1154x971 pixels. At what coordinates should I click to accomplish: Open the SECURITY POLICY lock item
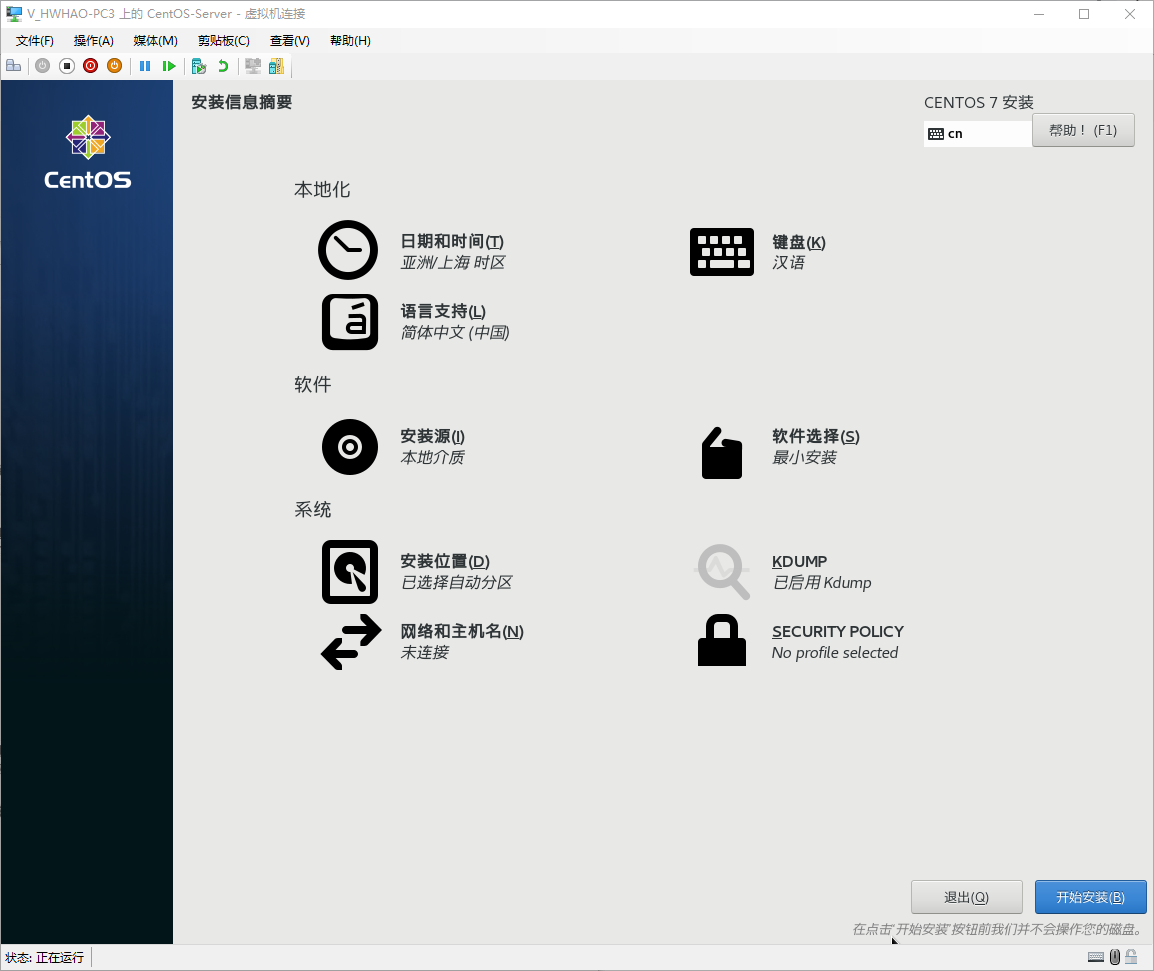[x=721, y=641]
